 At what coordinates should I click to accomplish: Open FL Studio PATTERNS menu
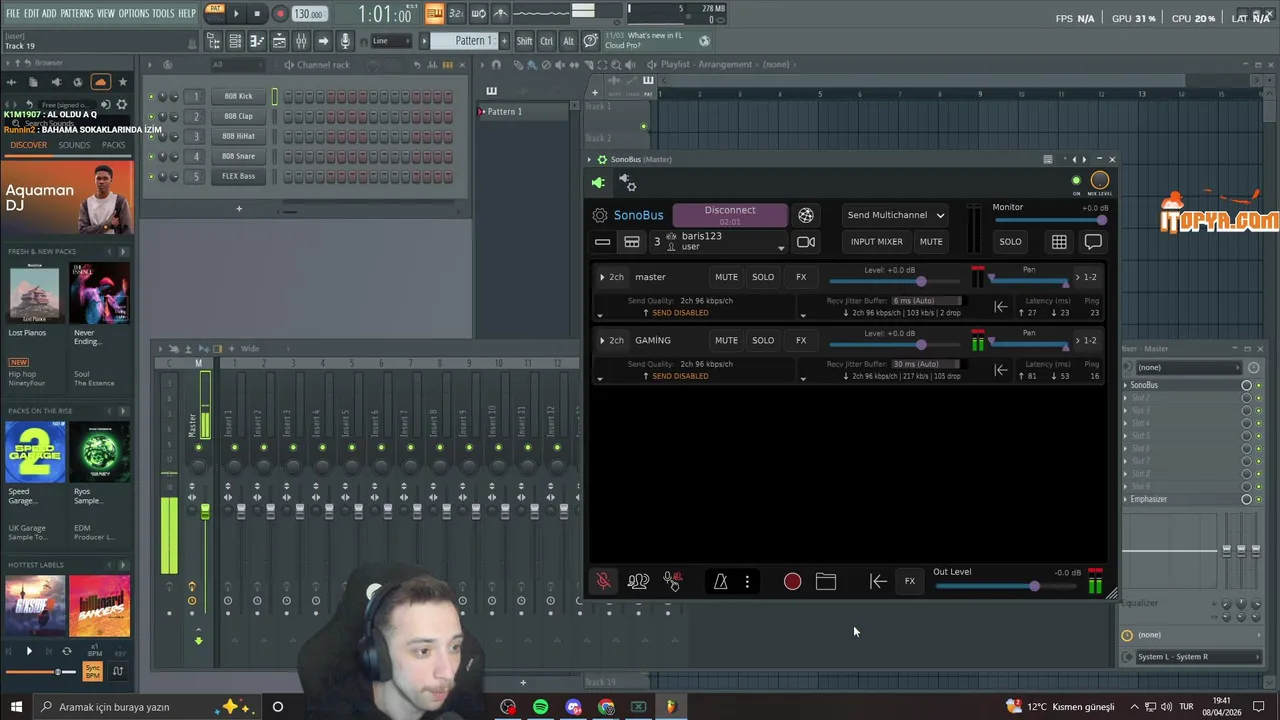click(77, 14)
